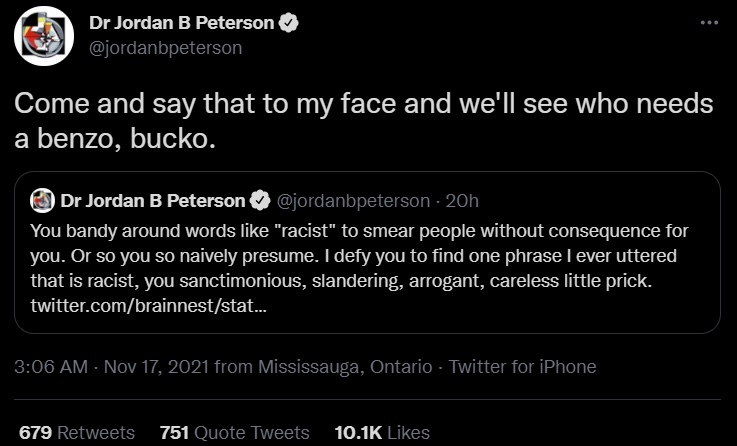Screen dimensions: 737x446
Task: Click the @jordanbpeterson handle in the quoted tweet
Action: (x=353, y=201)
